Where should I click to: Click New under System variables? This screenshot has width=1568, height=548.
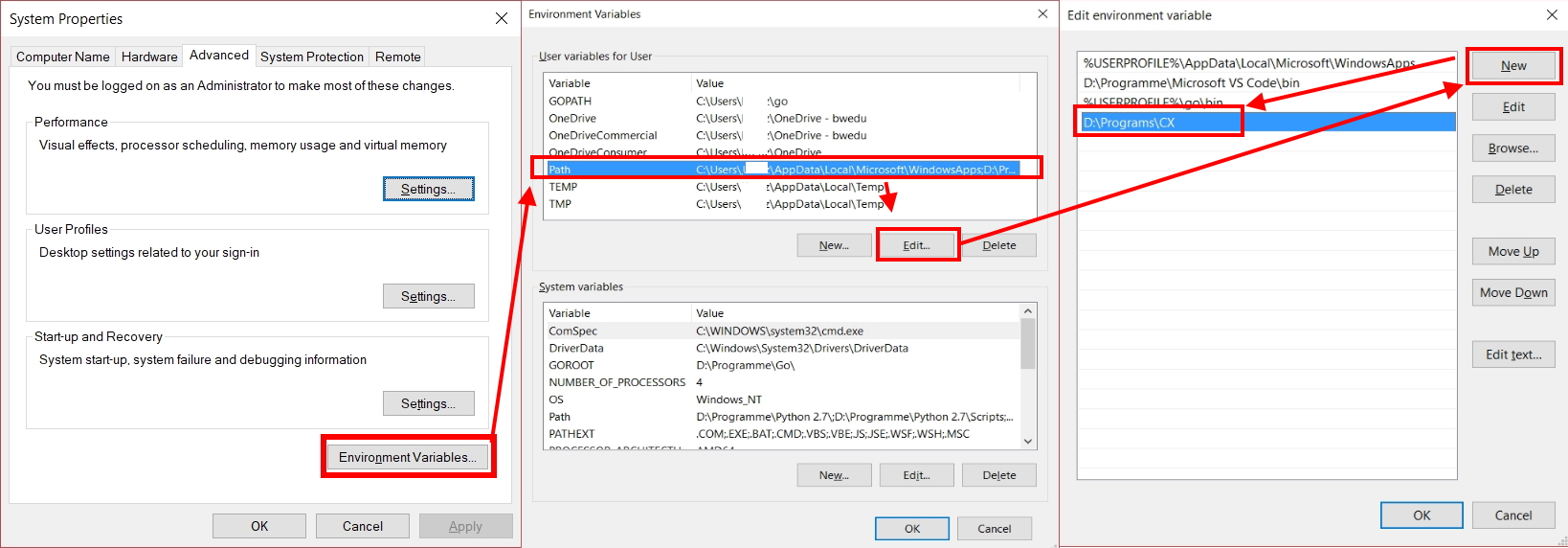834,475
